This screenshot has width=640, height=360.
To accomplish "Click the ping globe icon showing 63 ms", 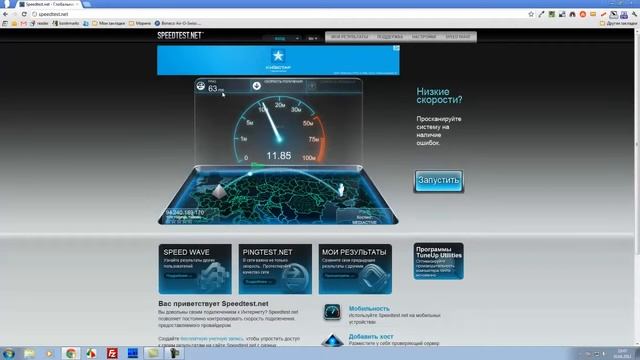I will click(x=200, y=86).
